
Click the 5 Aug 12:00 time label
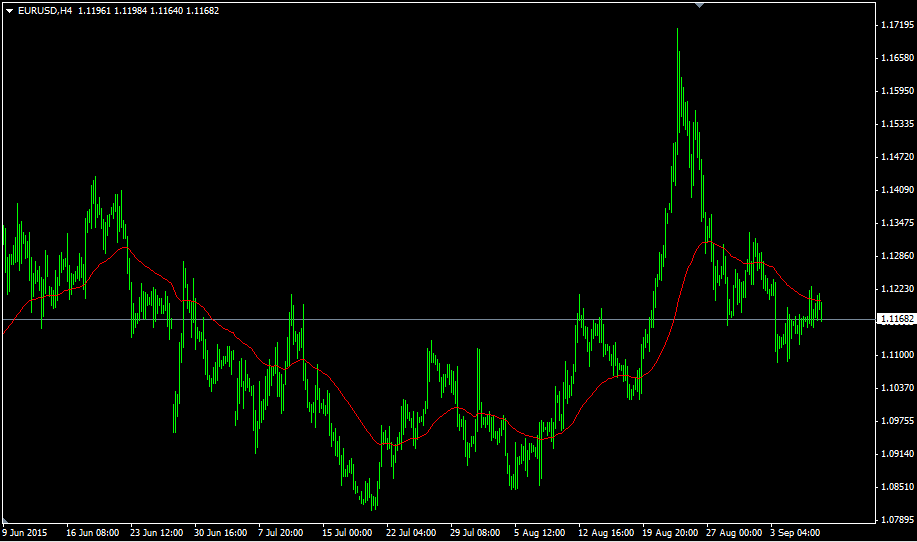[x=539, y=533]
